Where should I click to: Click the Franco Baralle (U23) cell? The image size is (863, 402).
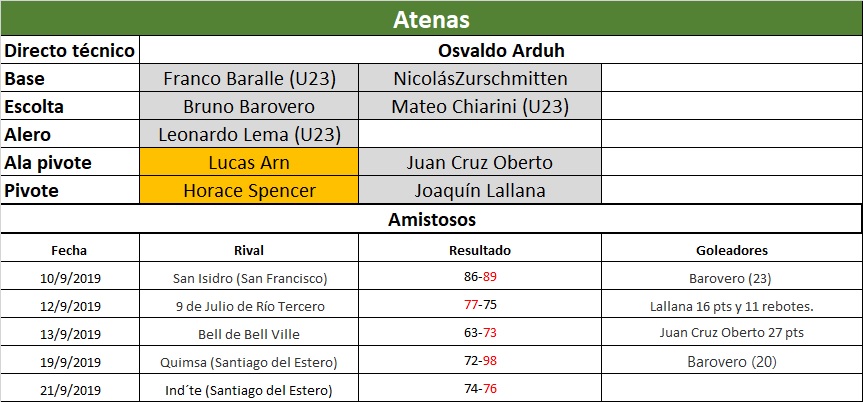[249, 78]
